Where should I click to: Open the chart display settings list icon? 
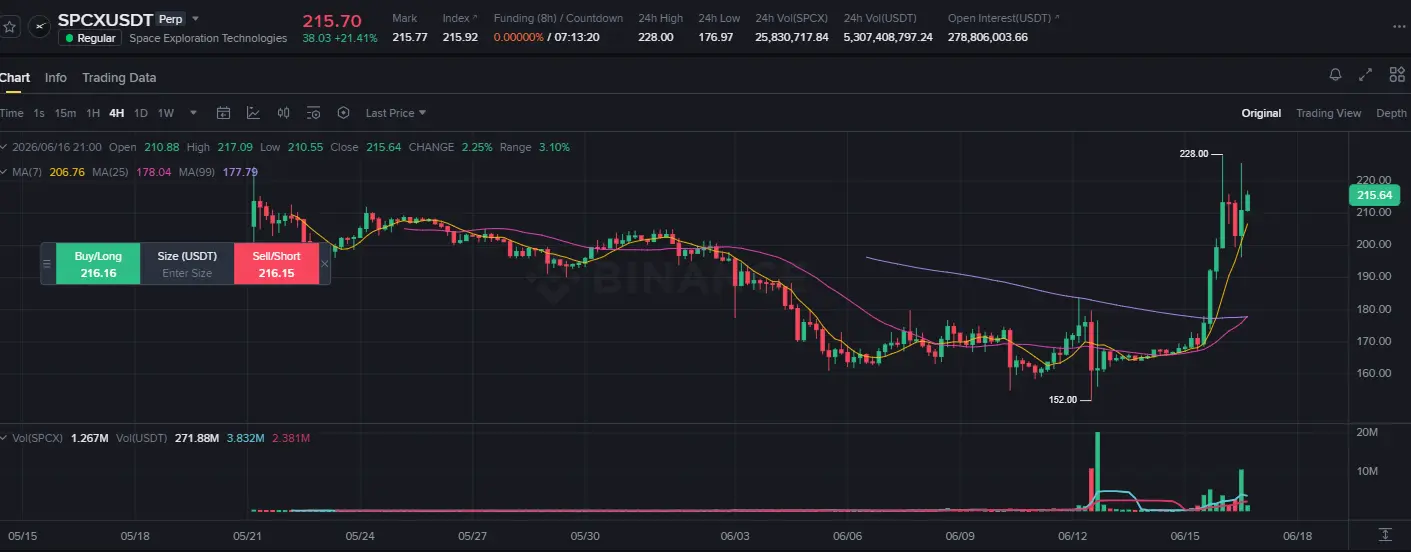point(313,113)
